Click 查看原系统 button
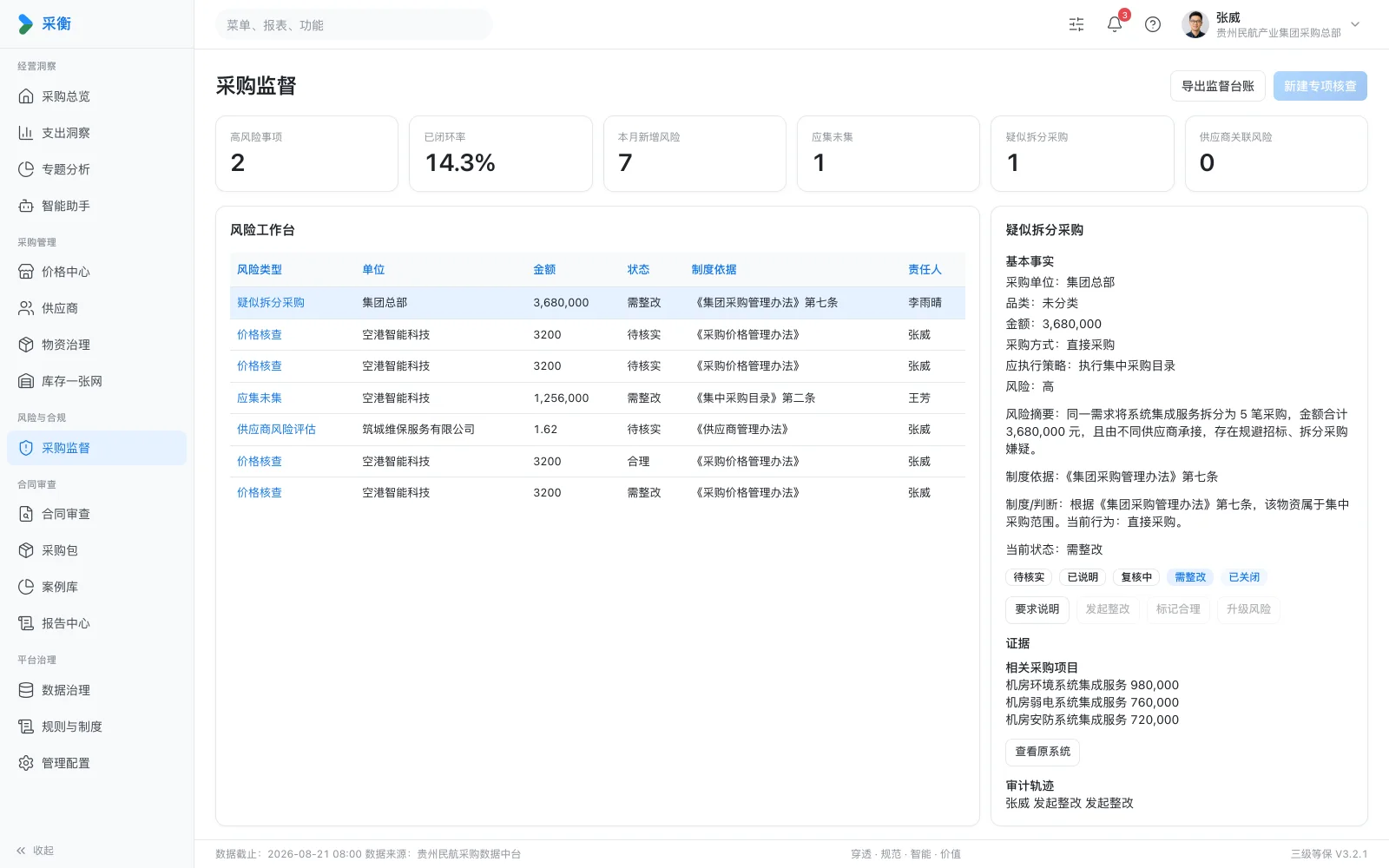This screenshot has height=868, width=1389. 1043,752
